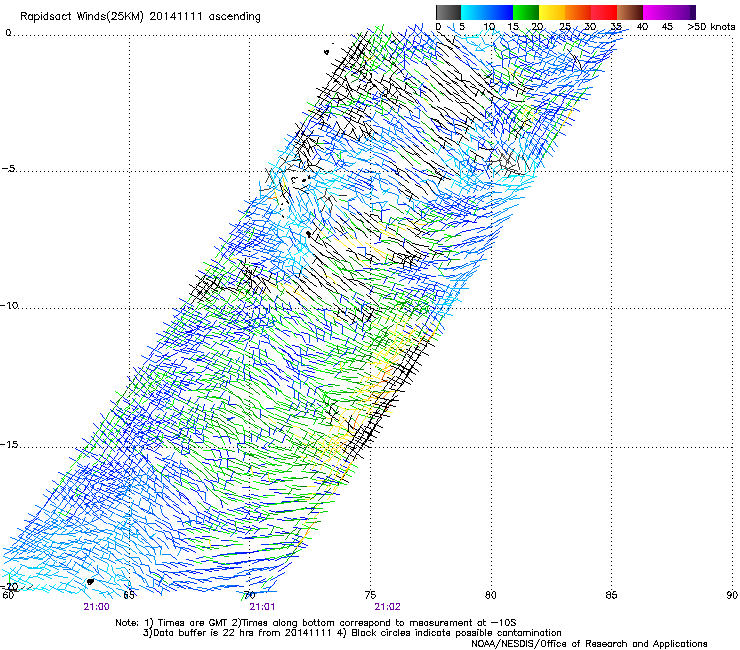Click the longitude 75 axis label
The image size is (740, 650).
pos(370,595)
